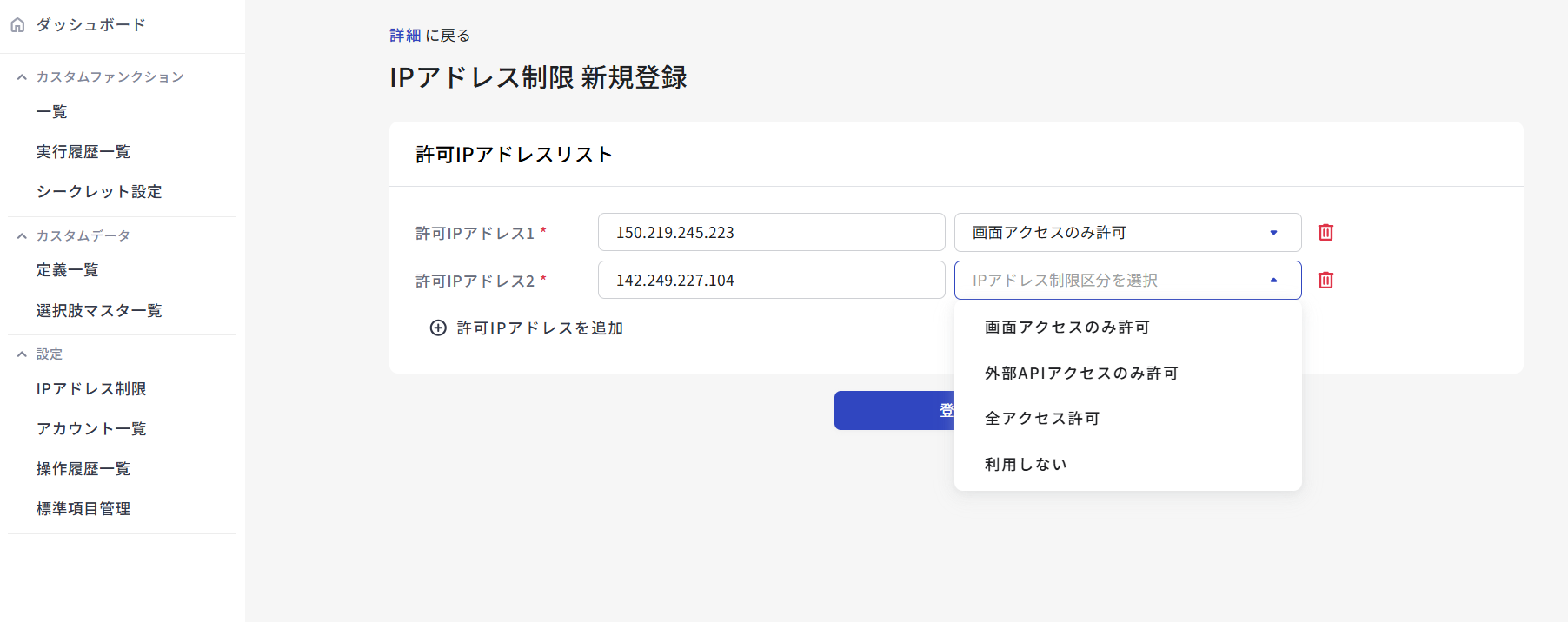Click 許可IPアドレスを追加 text

540,328
